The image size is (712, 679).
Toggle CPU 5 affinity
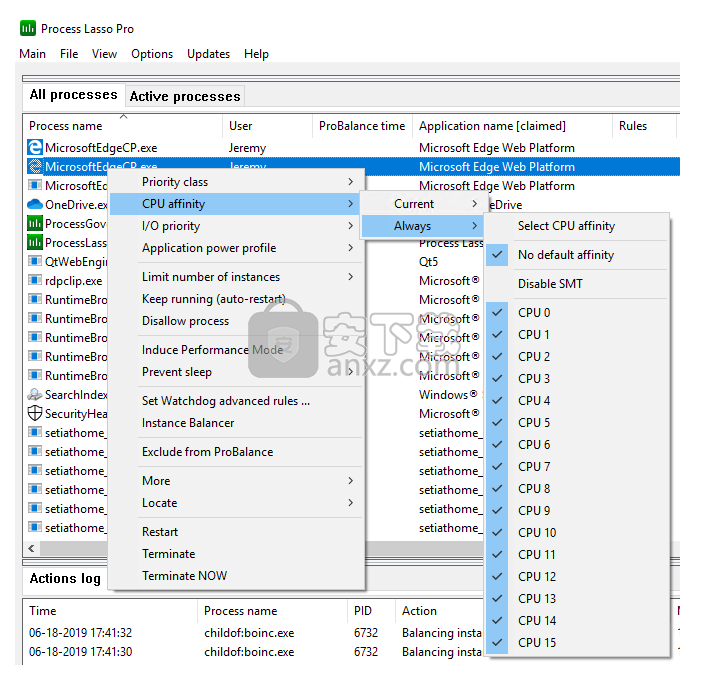click(577, 422)
